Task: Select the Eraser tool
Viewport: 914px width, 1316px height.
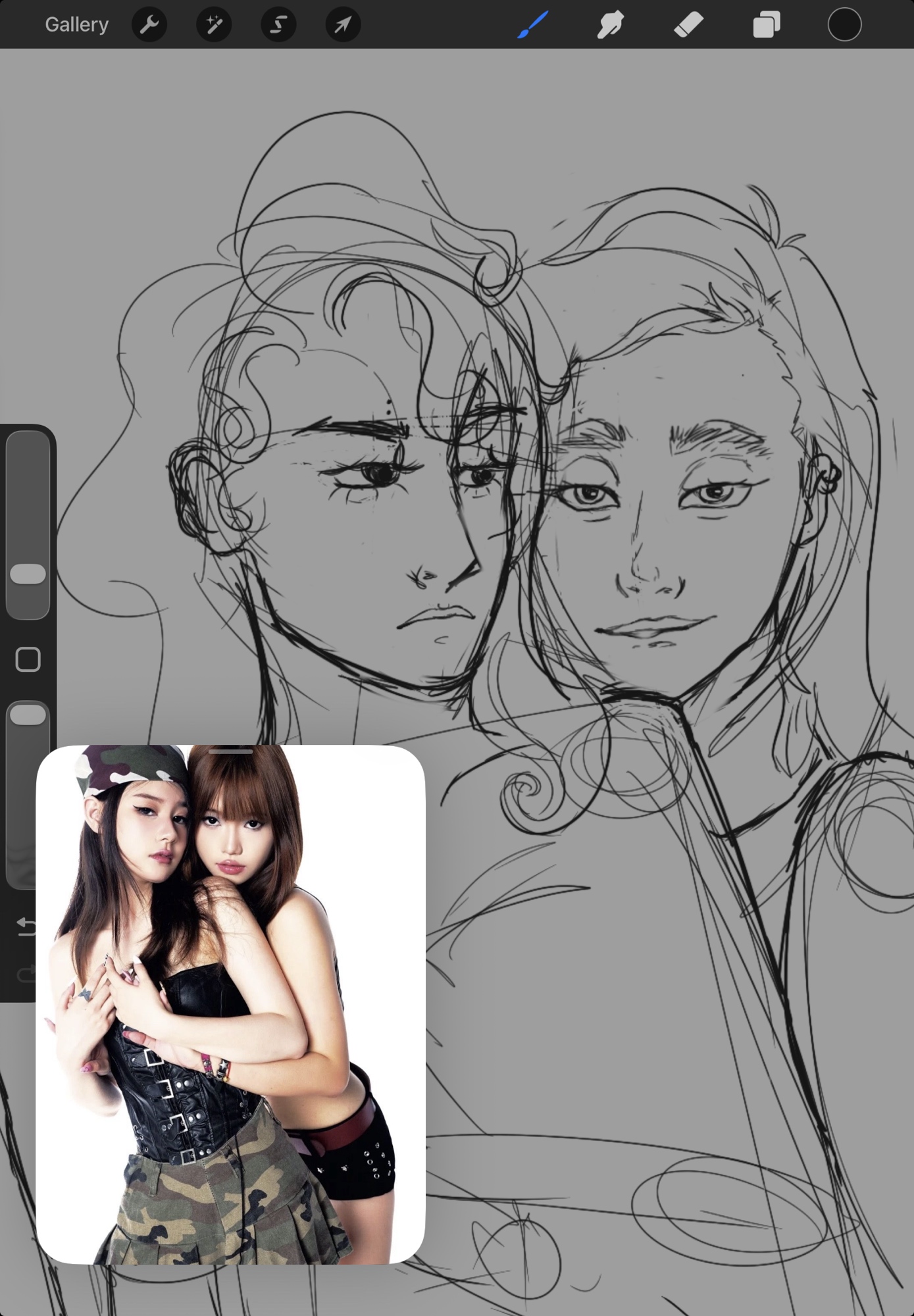Action: pyautogui.click(x=688, y=25)
